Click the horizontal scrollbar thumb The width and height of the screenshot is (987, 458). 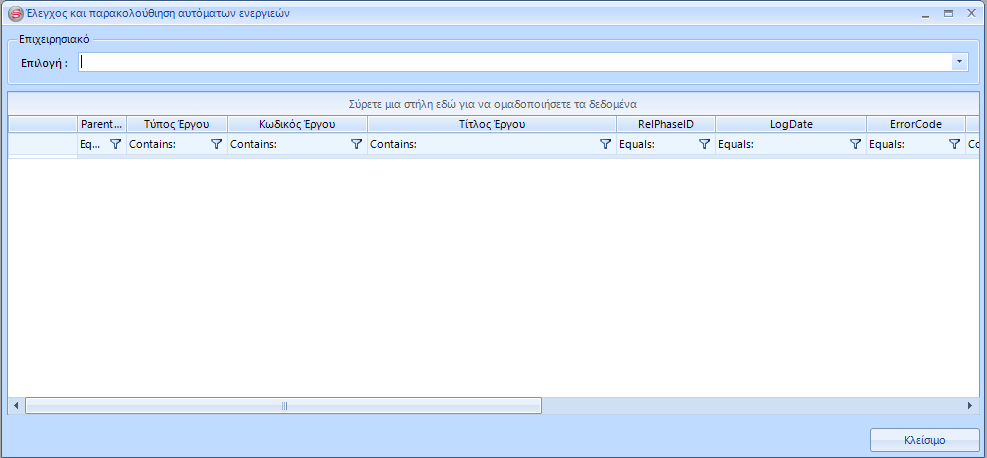pos(283,406)
